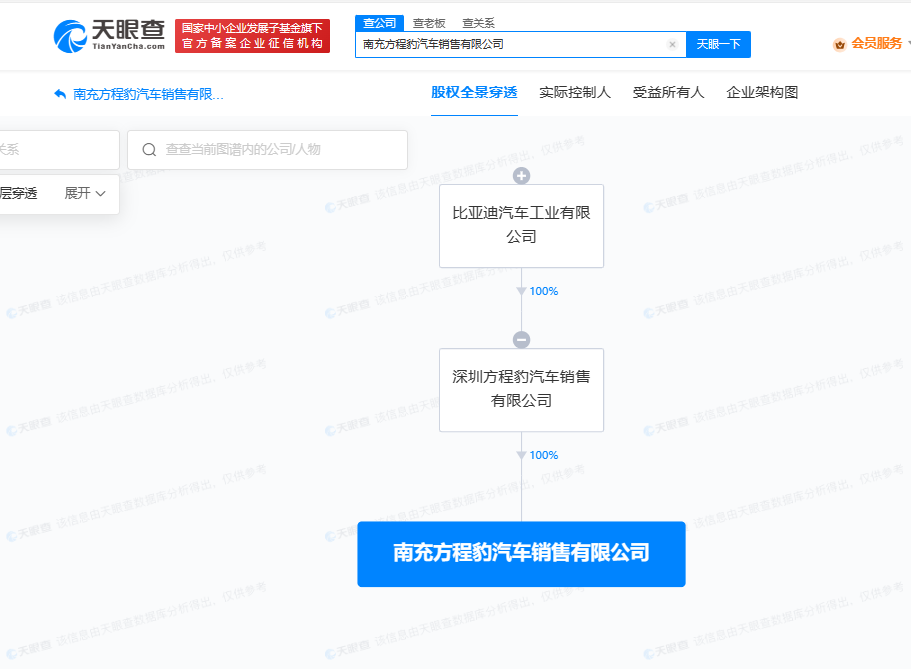Collapse the node above 深圳方程豹汽车销售有限公司
This screenshot has height=669, width=911.
tap(521, 339)
